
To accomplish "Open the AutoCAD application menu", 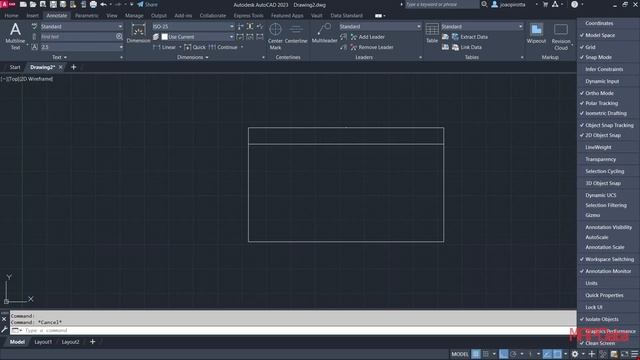I will (x=8, y=4).
